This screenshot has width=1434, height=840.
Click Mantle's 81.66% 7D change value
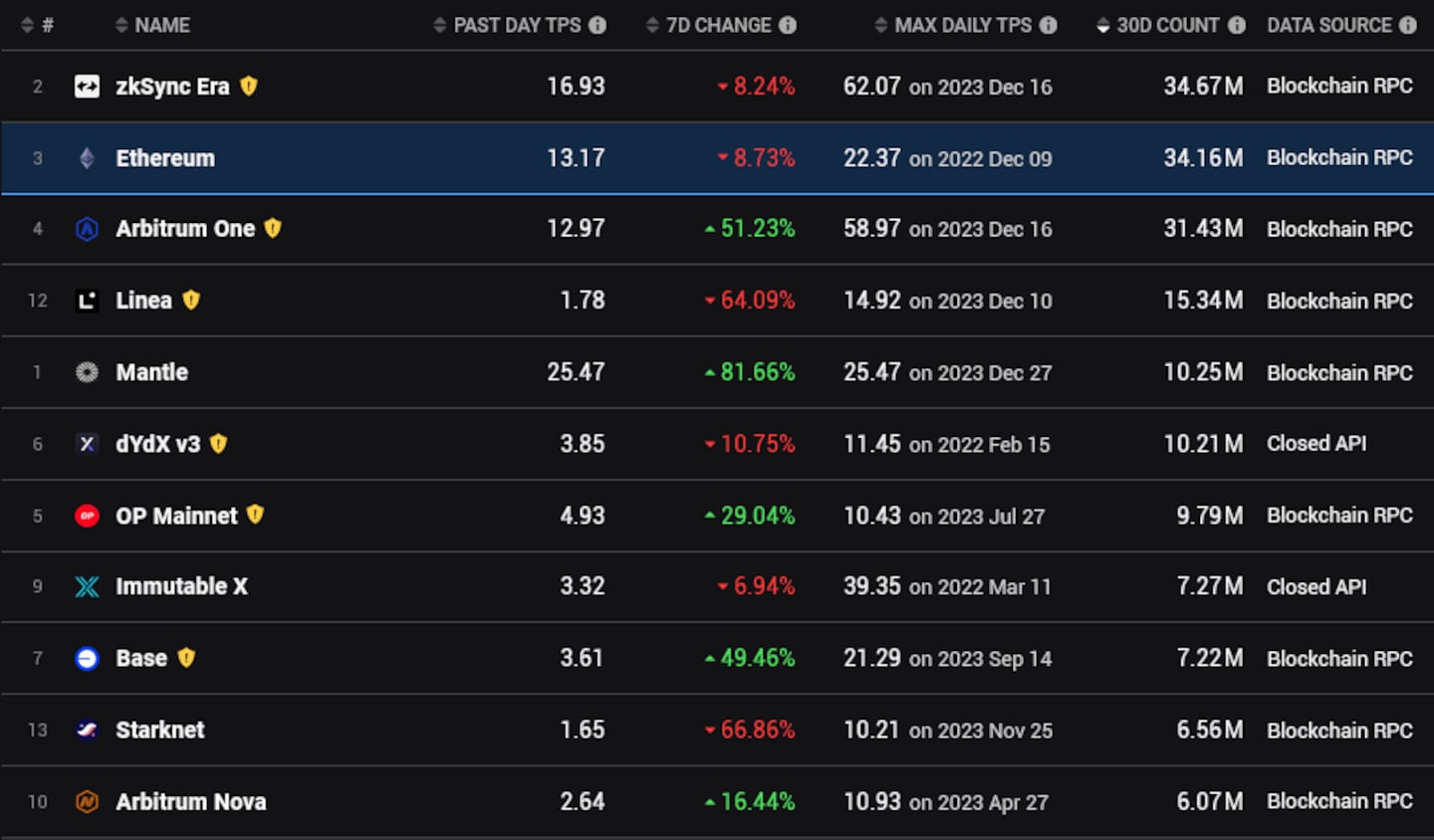749,372
